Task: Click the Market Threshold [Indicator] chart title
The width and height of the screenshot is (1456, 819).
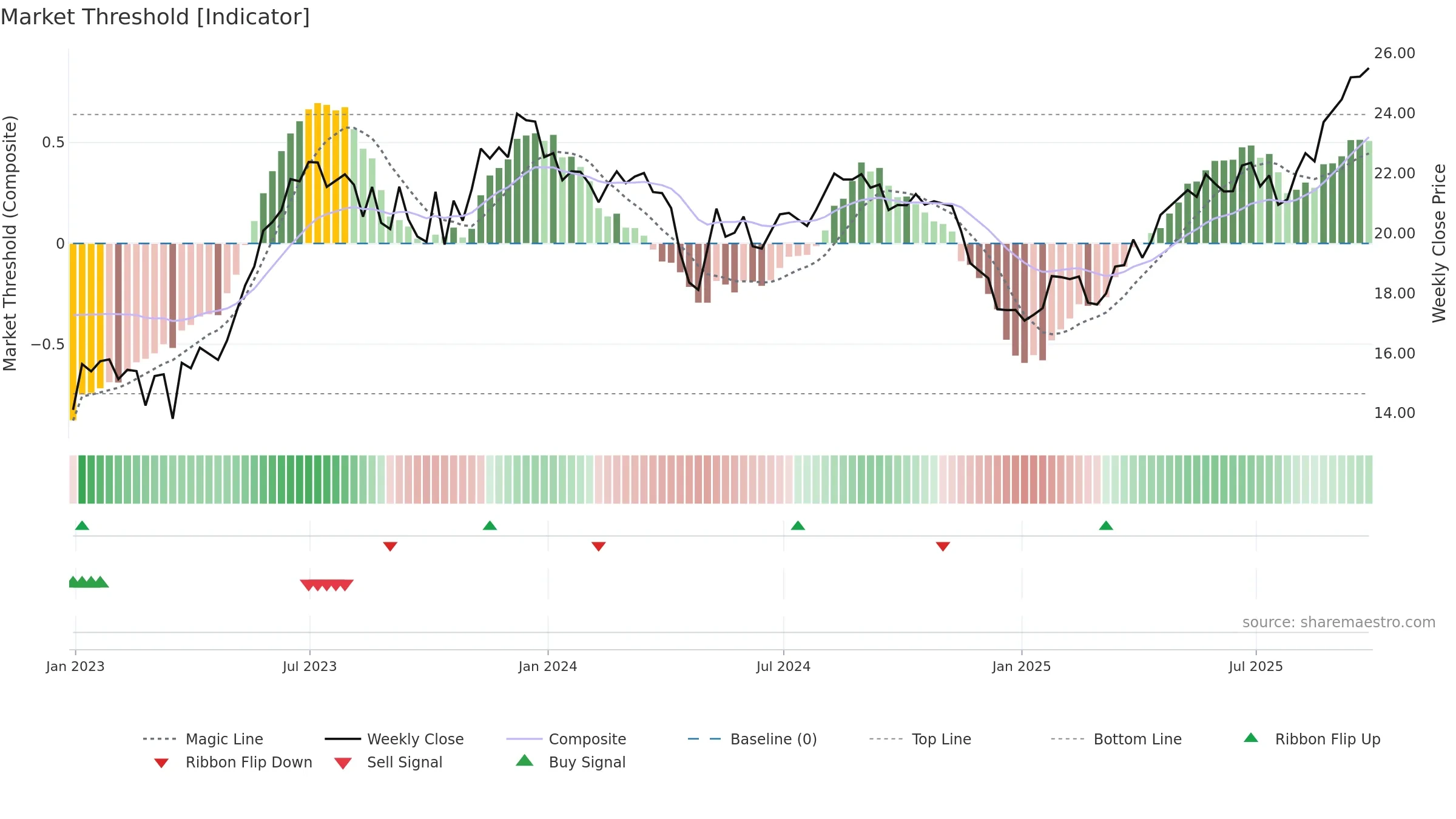Action: [155, 17]
